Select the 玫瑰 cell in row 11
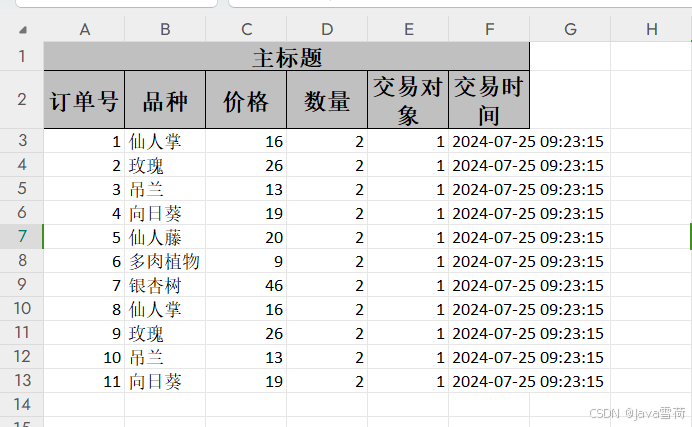This screenshot has height=427, width=692. click(x=165, y=333)
